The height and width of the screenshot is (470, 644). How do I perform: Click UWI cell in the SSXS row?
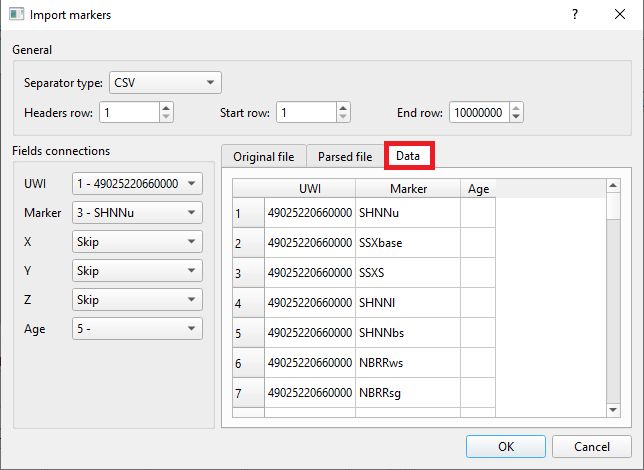click(x=310, y=273)
